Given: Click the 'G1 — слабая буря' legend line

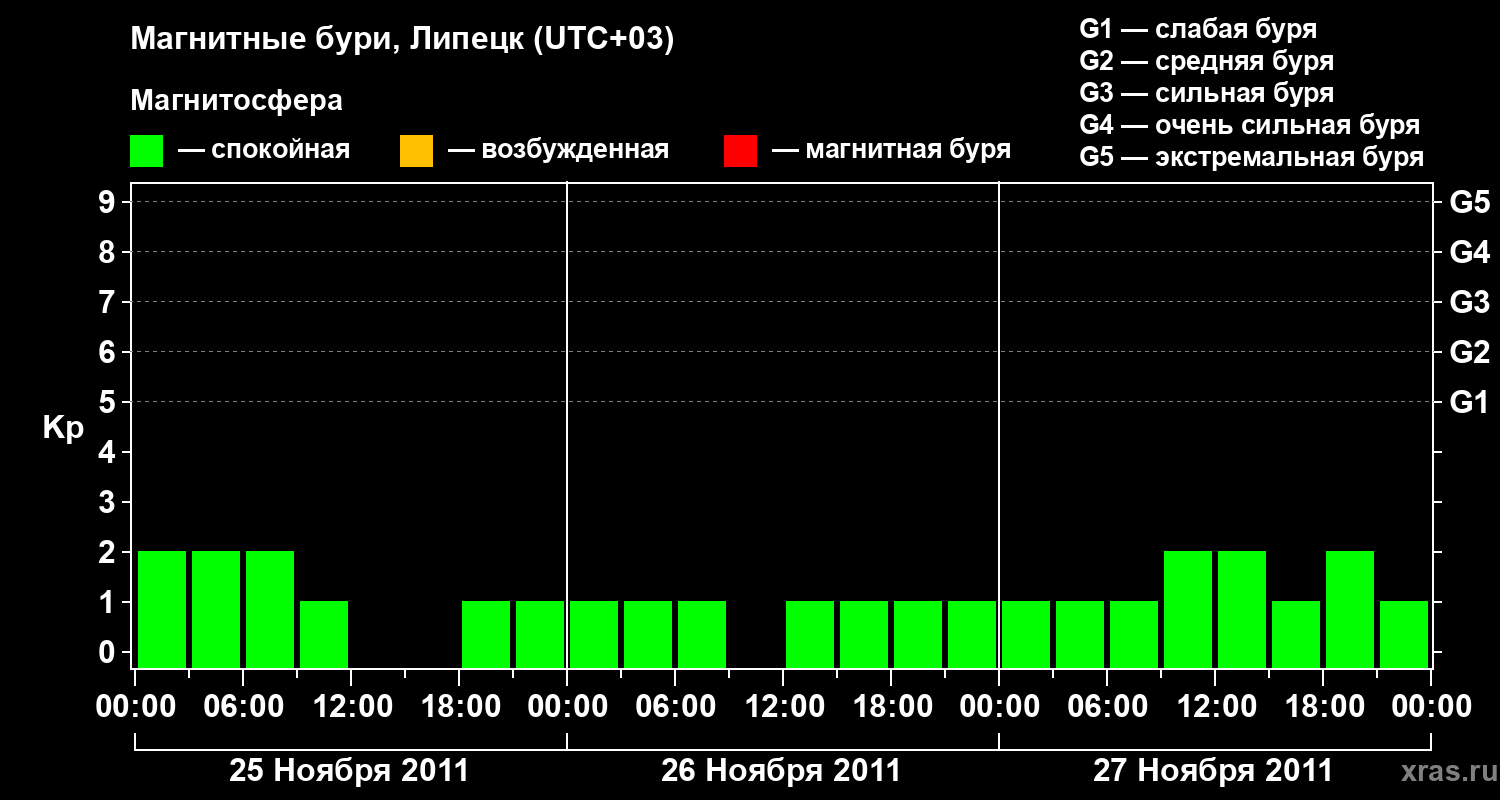Looking at the screenshot, I should (x=1198, y=29).
